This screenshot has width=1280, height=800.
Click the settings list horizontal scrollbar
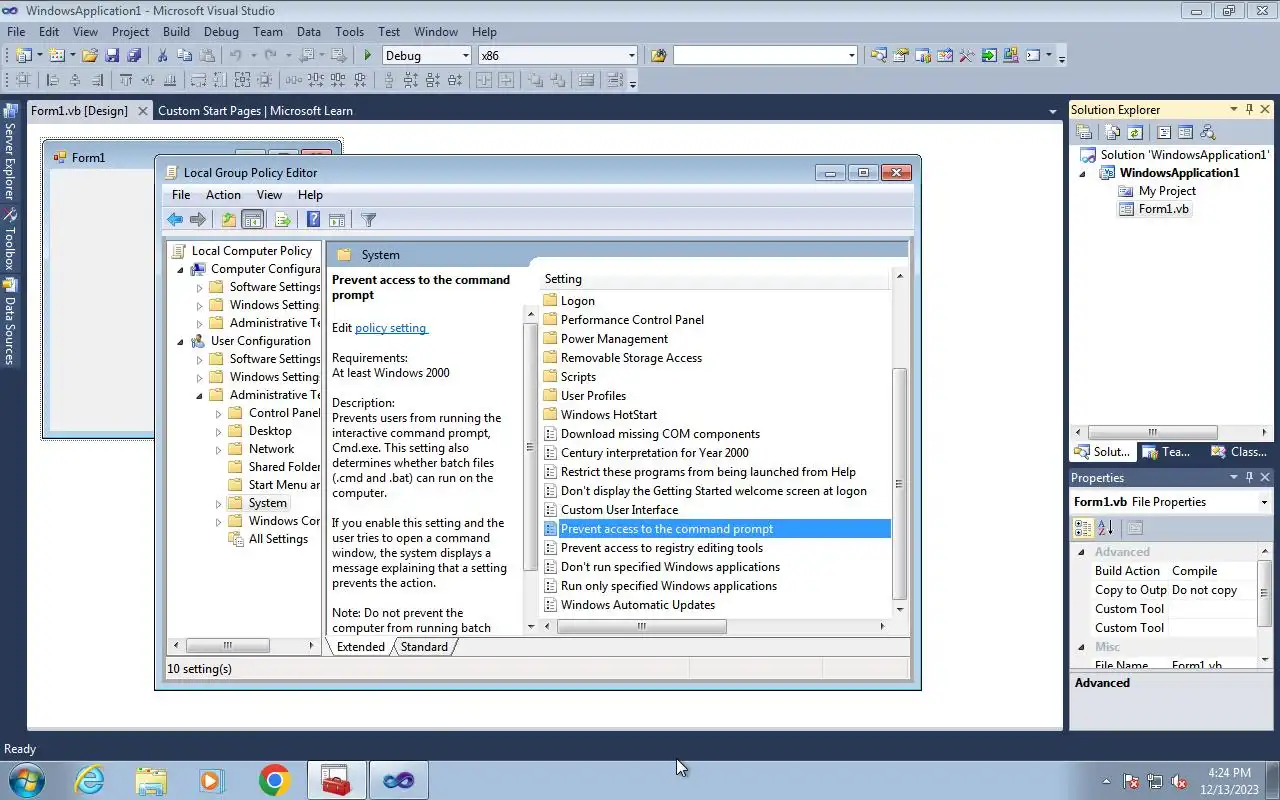[x=641, y=626]
